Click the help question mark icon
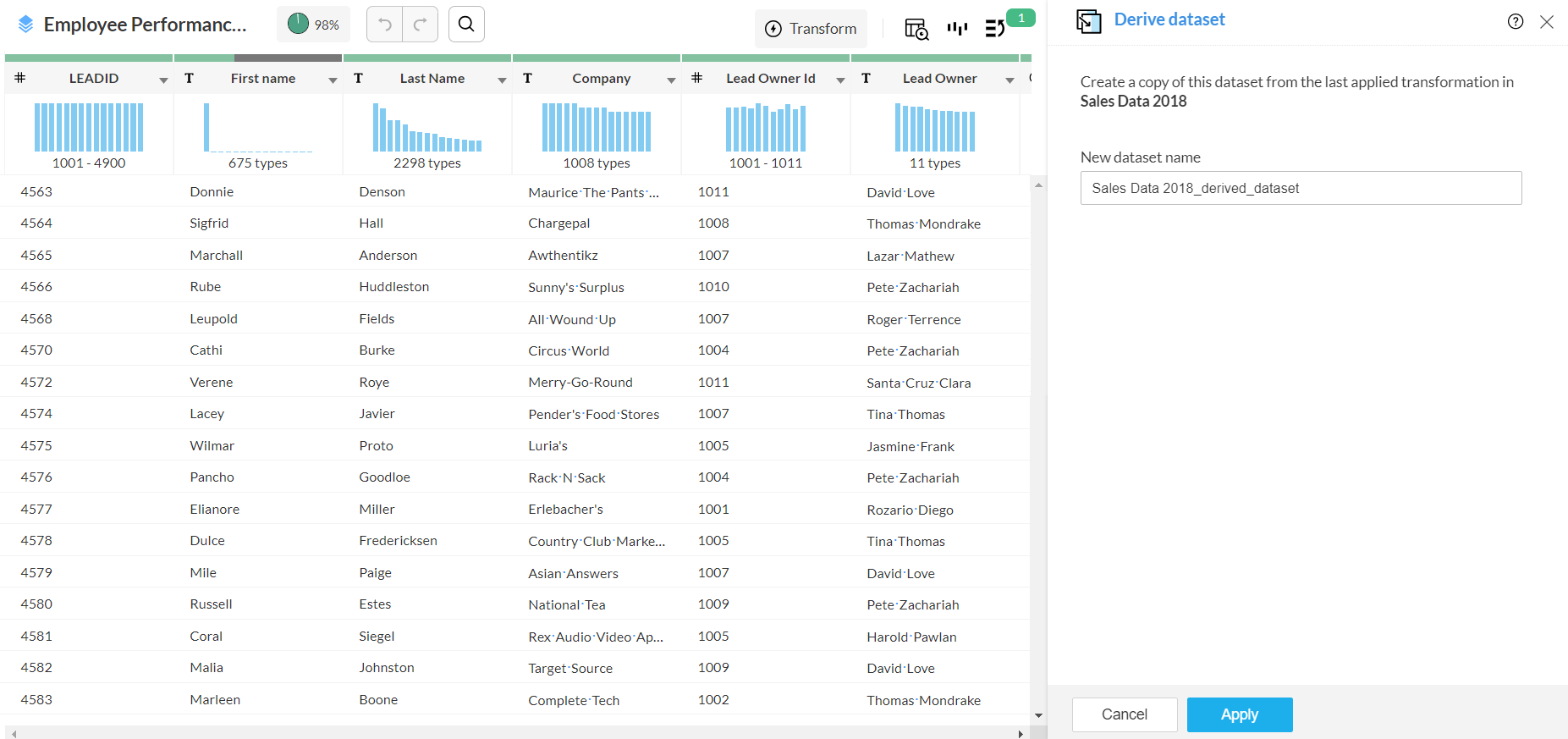 (x=1515, y=22)
